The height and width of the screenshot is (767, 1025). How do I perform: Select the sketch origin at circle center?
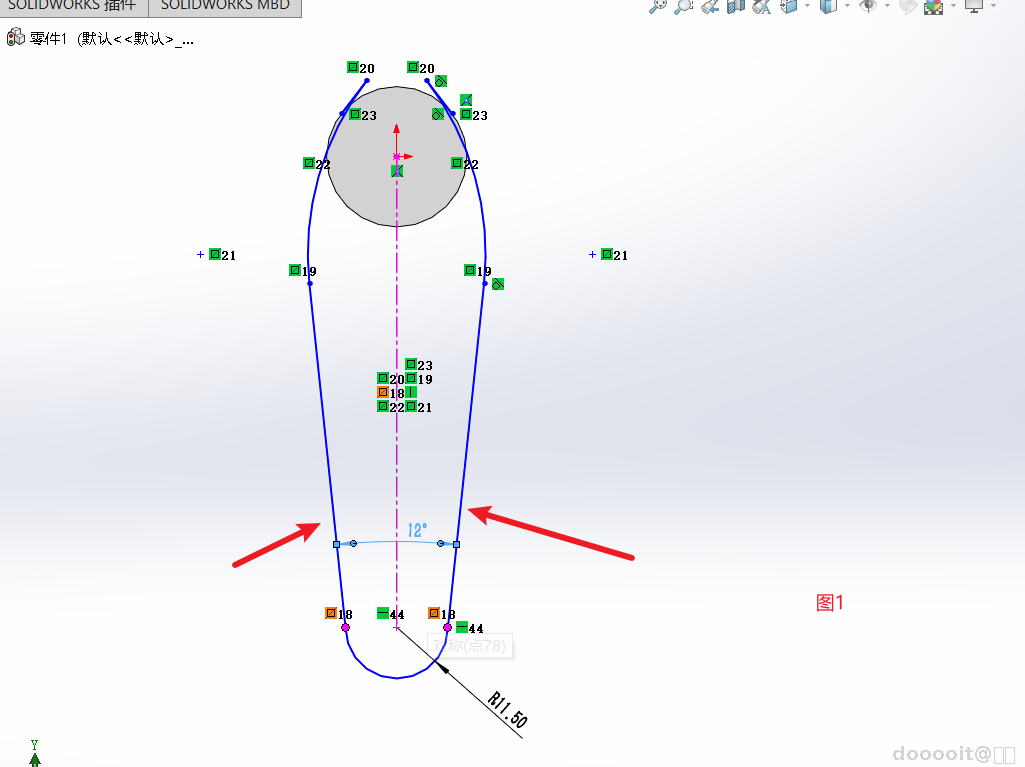396,156
